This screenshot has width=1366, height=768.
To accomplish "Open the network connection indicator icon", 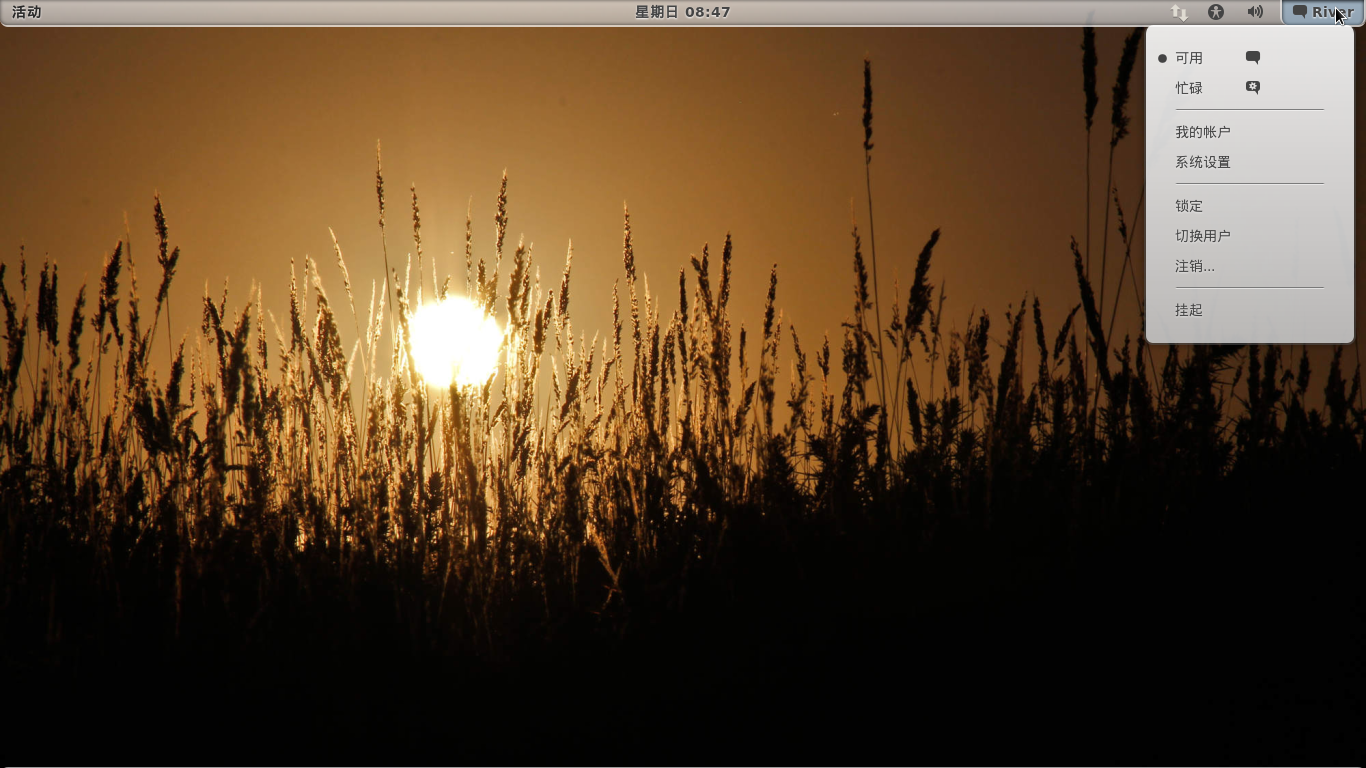I will click(1180, 12).
